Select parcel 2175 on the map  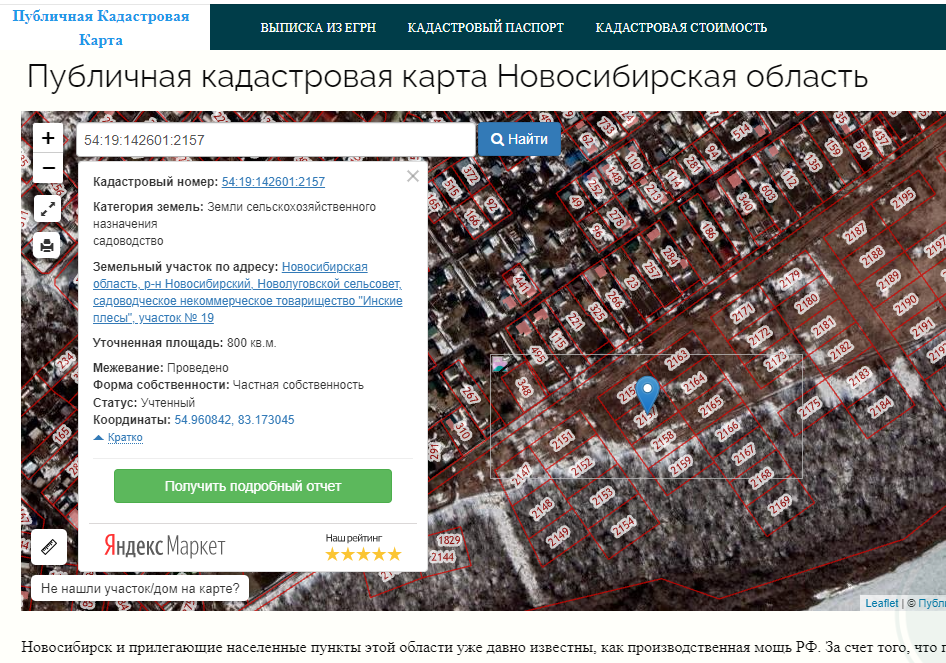[x=809, y=408]
